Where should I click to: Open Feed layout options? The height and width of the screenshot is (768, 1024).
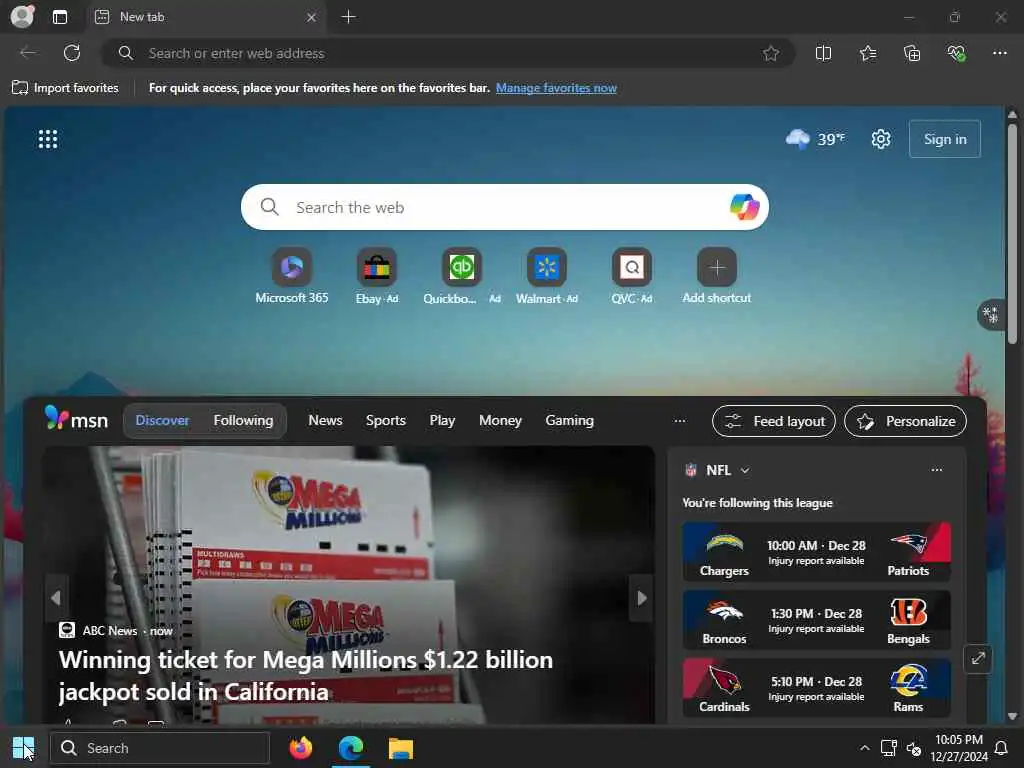774,421
